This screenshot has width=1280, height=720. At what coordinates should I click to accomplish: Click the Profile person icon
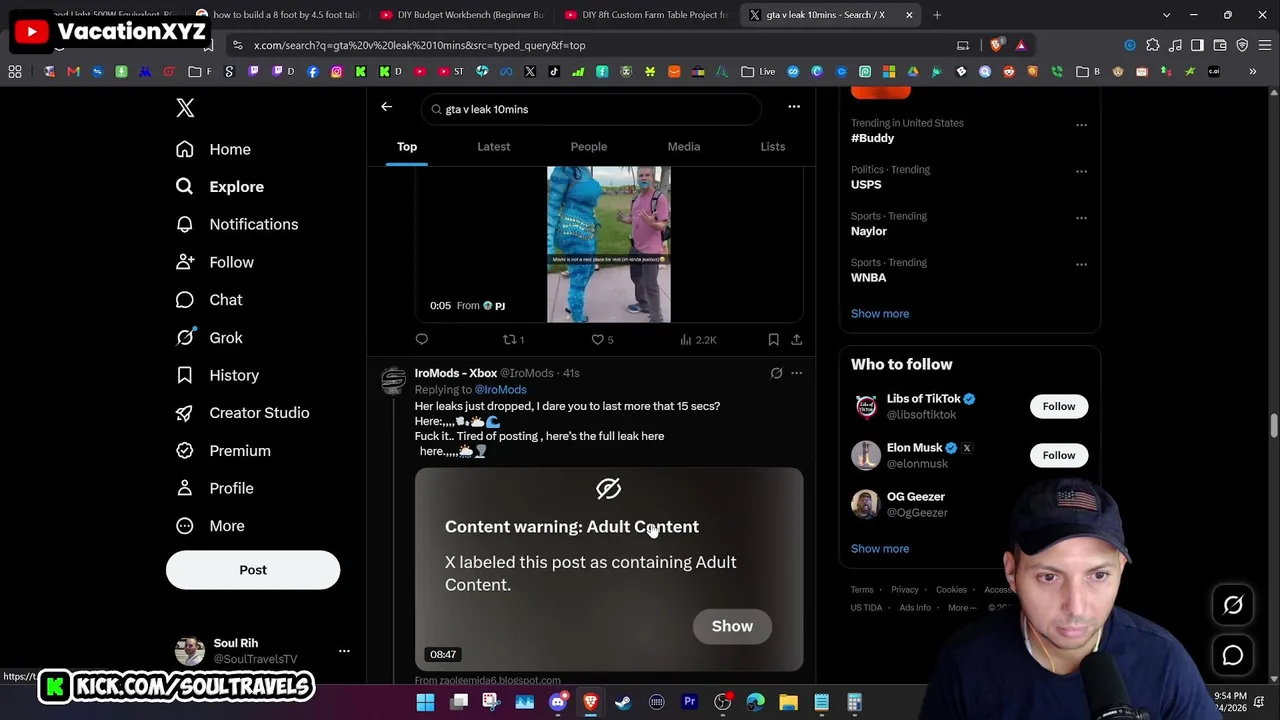tap(184, 488)
